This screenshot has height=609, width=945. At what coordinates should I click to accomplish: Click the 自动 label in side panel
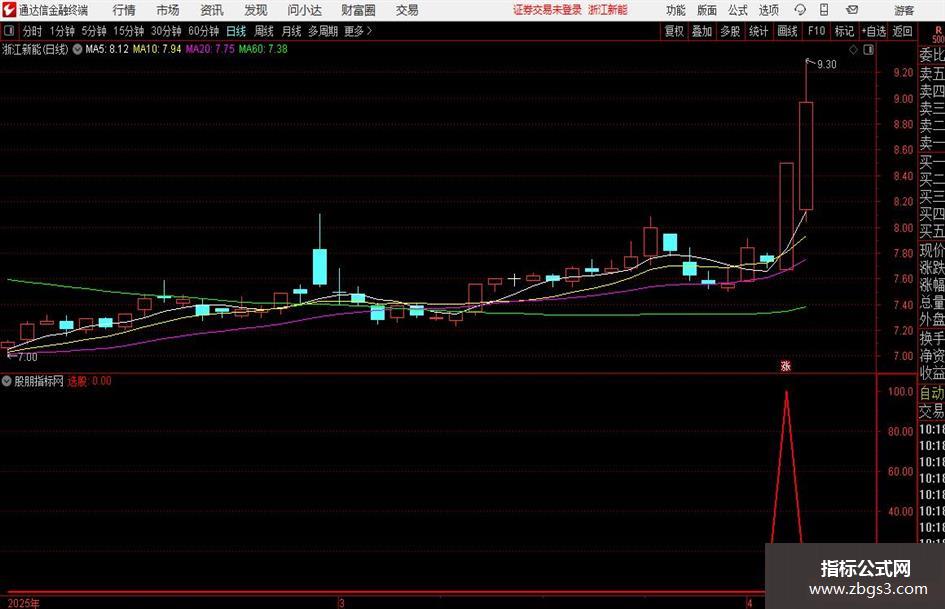coord(932,393)
